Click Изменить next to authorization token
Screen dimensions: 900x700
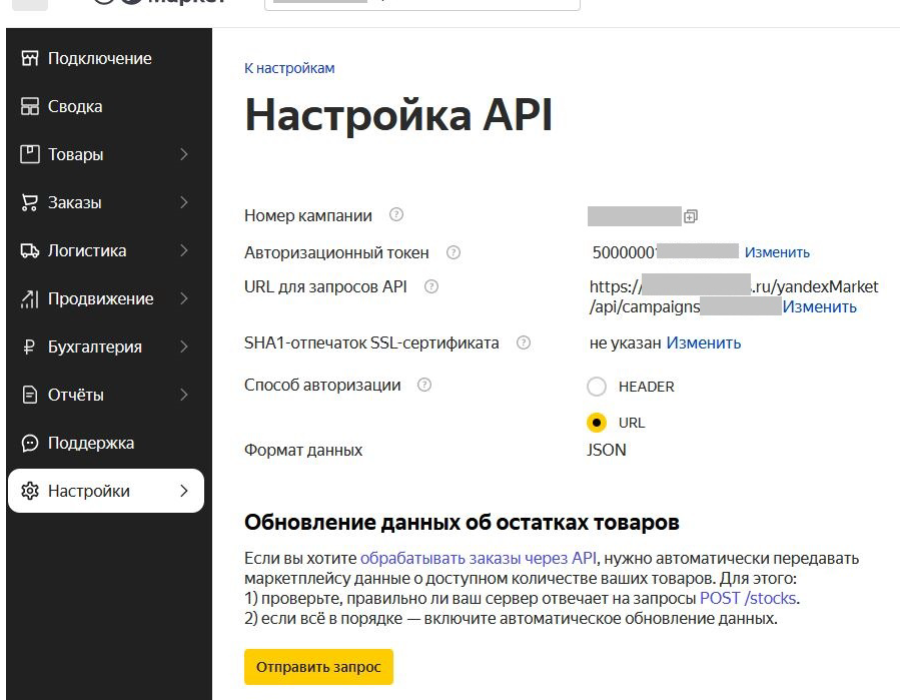tap(777, 252)
